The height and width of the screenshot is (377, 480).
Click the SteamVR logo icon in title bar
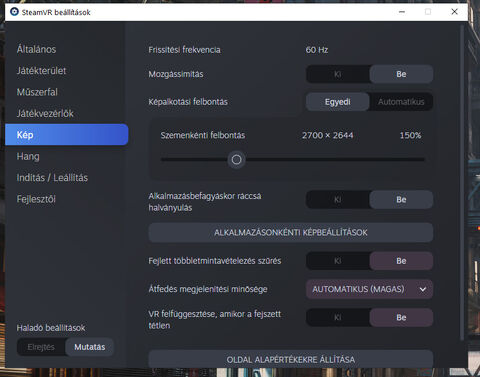point(14,12)
